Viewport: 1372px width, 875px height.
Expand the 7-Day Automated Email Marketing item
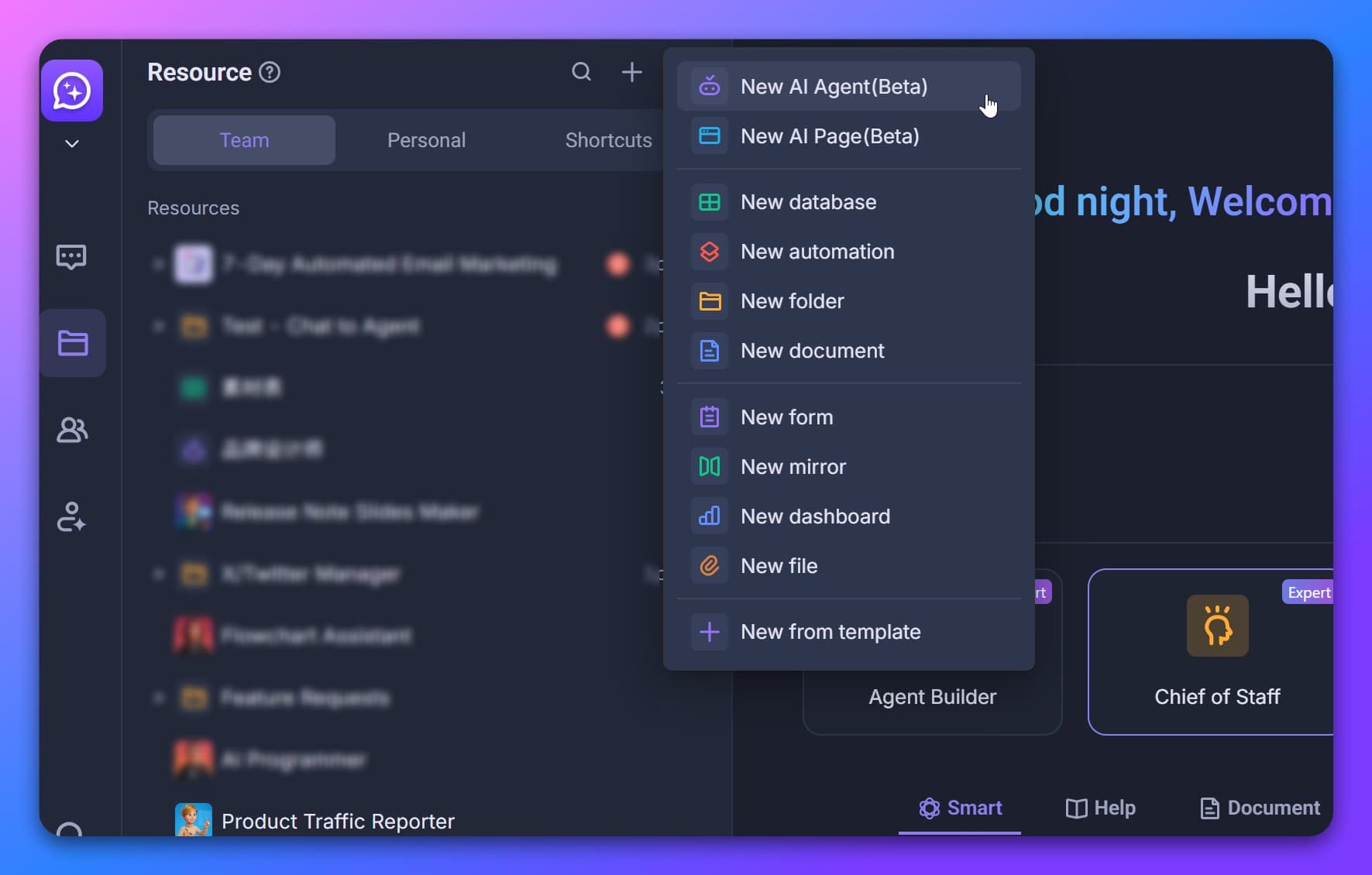pyautogui.click(x=158, y=264)
